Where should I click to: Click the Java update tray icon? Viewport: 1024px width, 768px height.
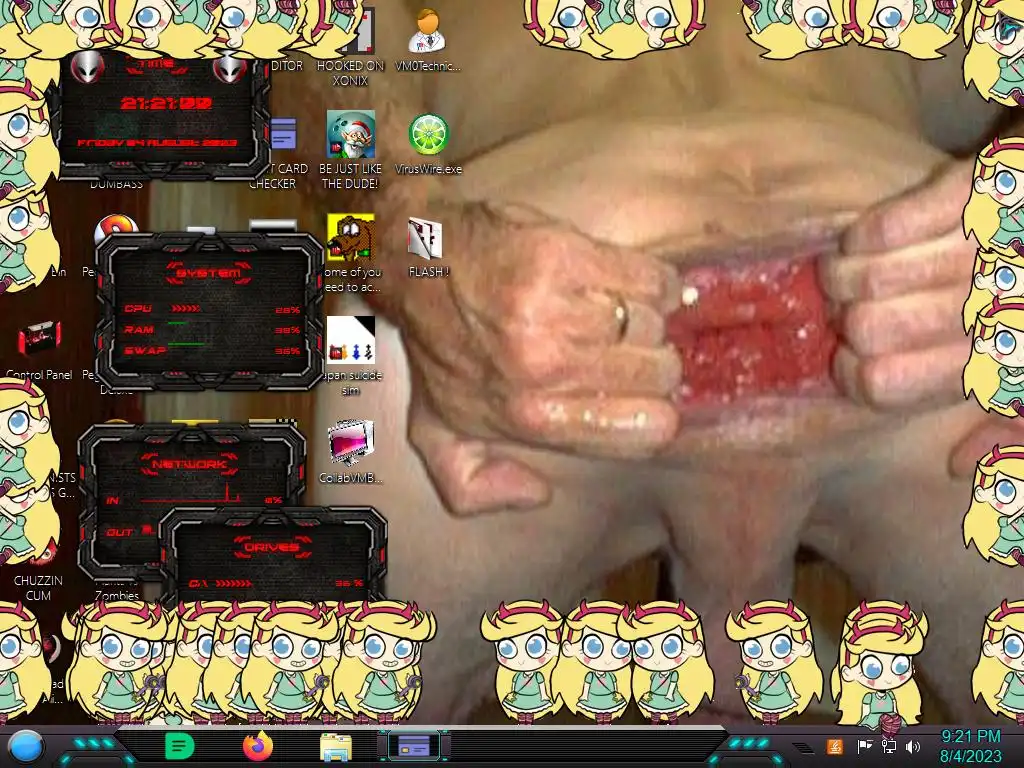(x=835, y=746)
